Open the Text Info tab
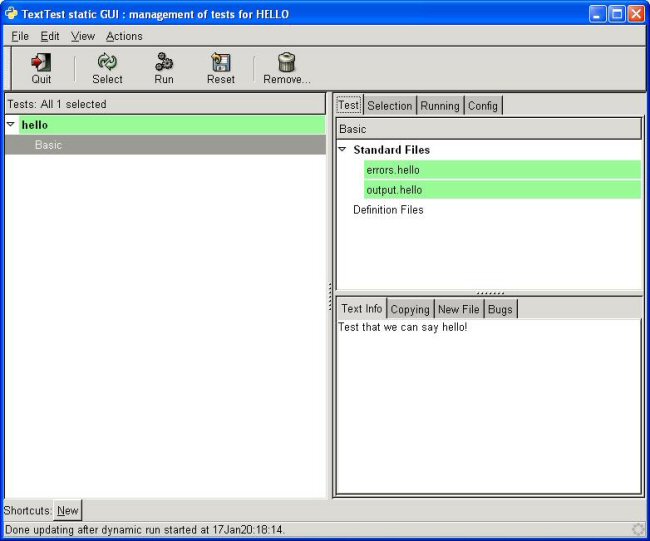650x541 pixels. click(x=361, y=308)
